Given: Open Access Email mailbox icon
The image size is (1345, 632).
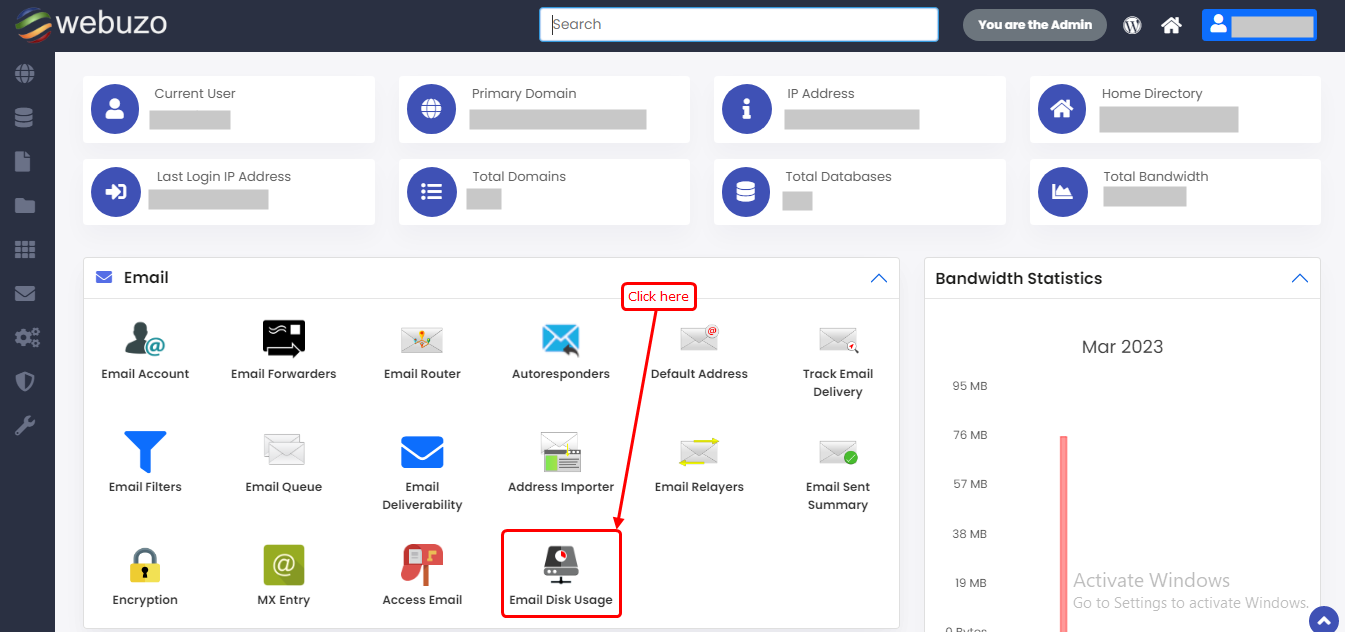Looking at the screenshot, I should coord(422,566).
